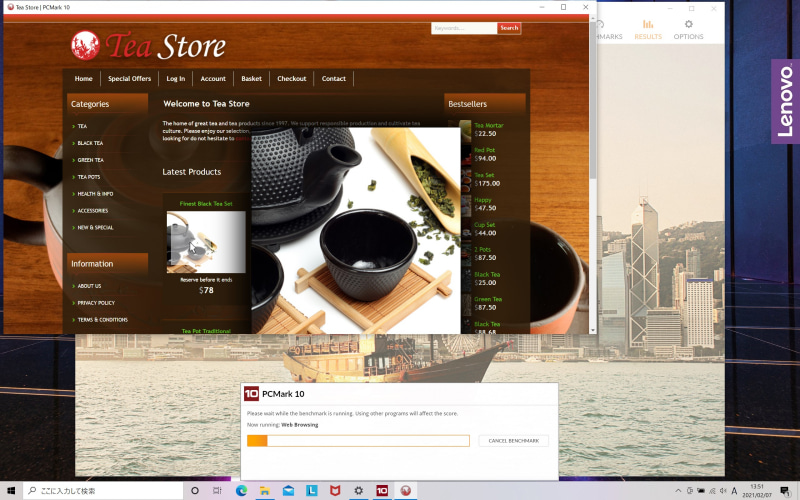Open the ACCESSORIES category
The height and width of the screenshot is (500, 800).
92,210
